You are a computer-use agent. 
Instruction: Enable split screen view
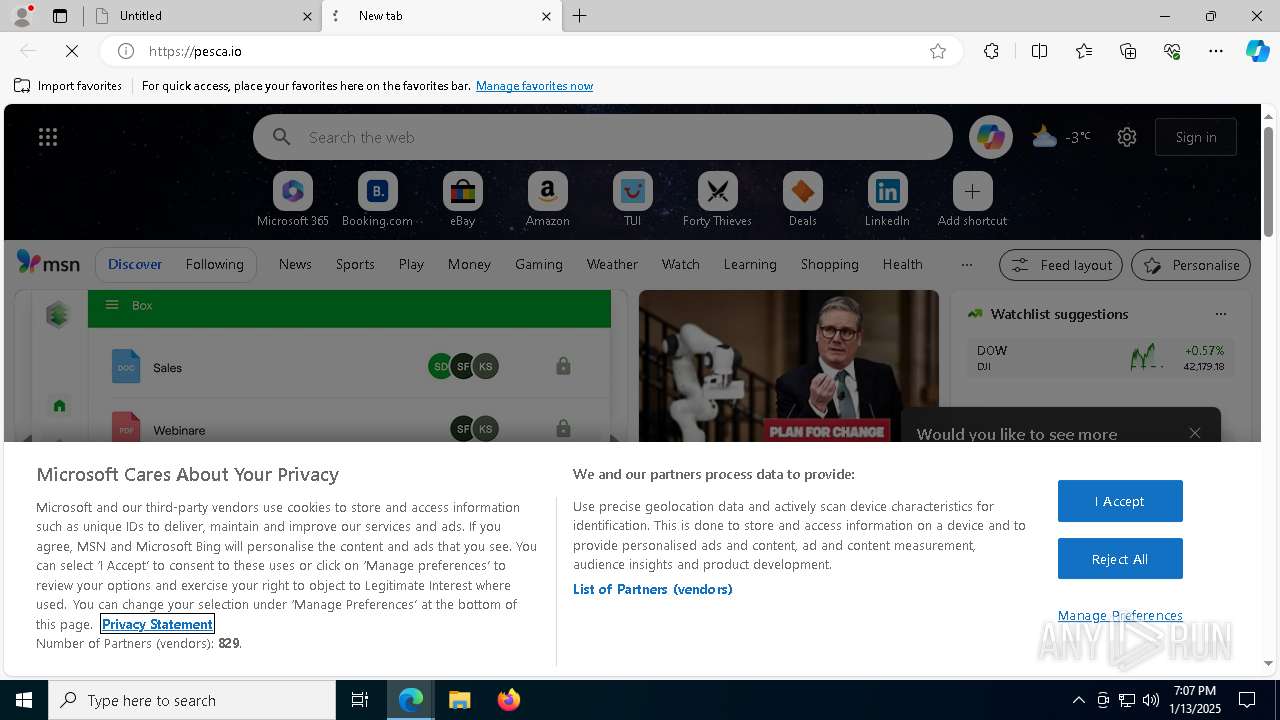[x=1039, y=51]
